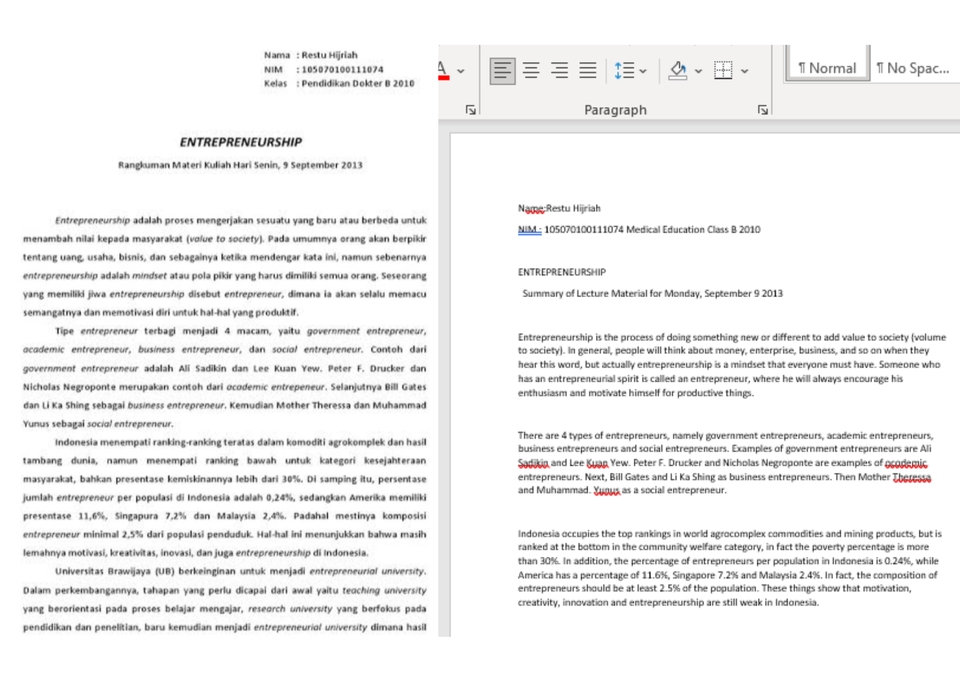
Task: Click 'Rangkuman Materi Kuliah' subtitle line
Action: pos(240,165)
